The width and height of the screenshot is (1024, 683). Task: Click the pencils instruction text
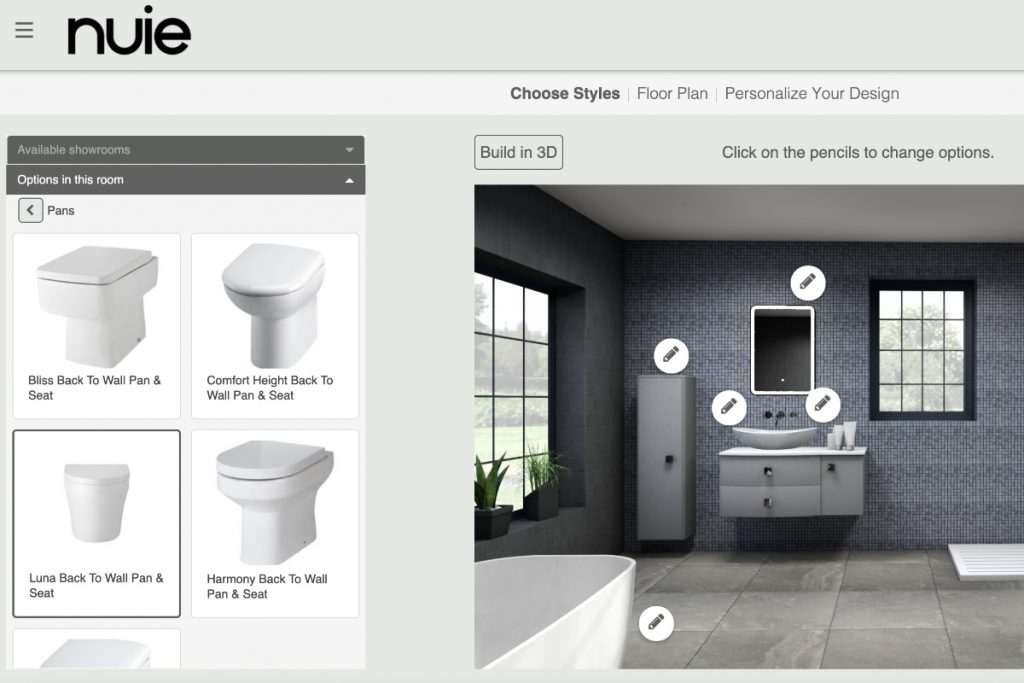[857, 152]
